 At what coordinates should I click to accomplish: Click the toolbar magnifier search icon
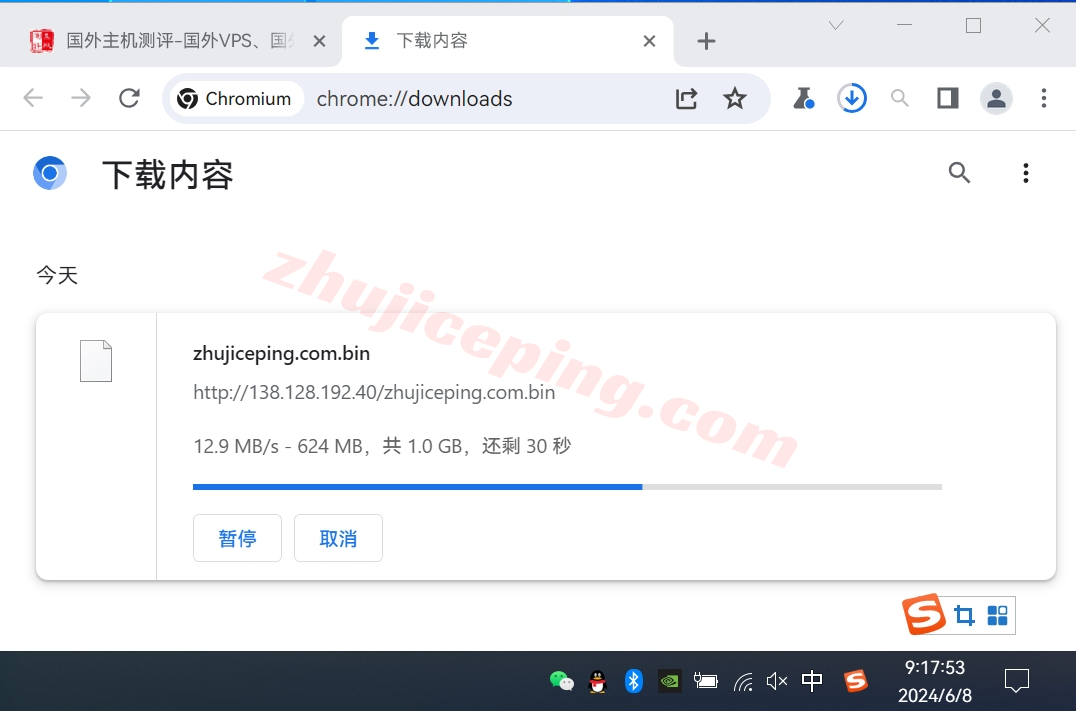900,99
